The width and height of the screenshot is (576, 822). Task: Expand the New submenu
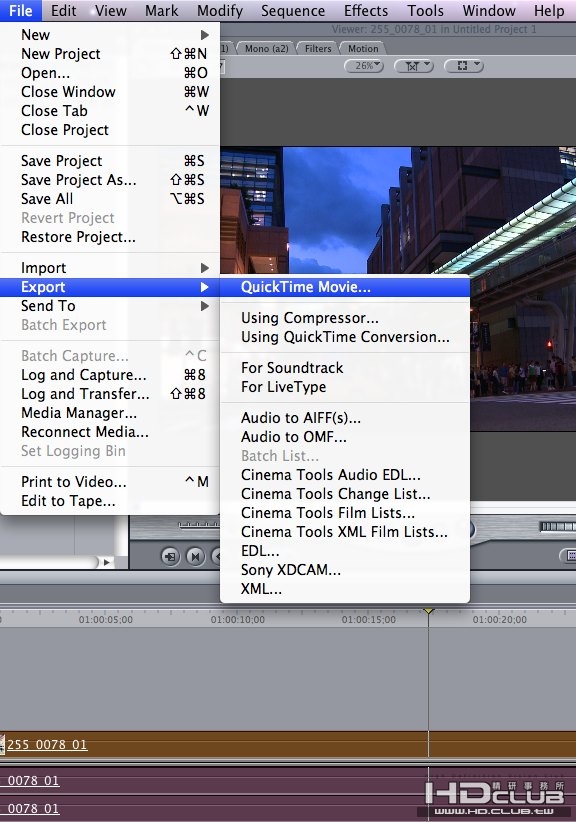(x=110, y=35)
